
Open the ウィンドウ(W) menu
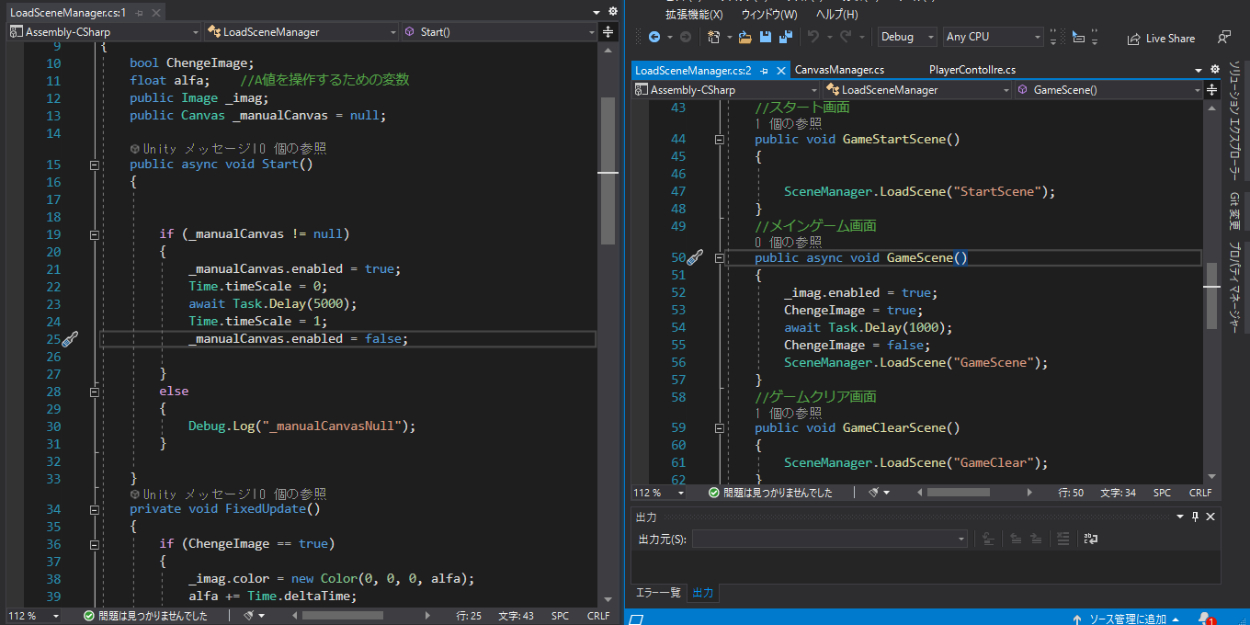[769, 14]
